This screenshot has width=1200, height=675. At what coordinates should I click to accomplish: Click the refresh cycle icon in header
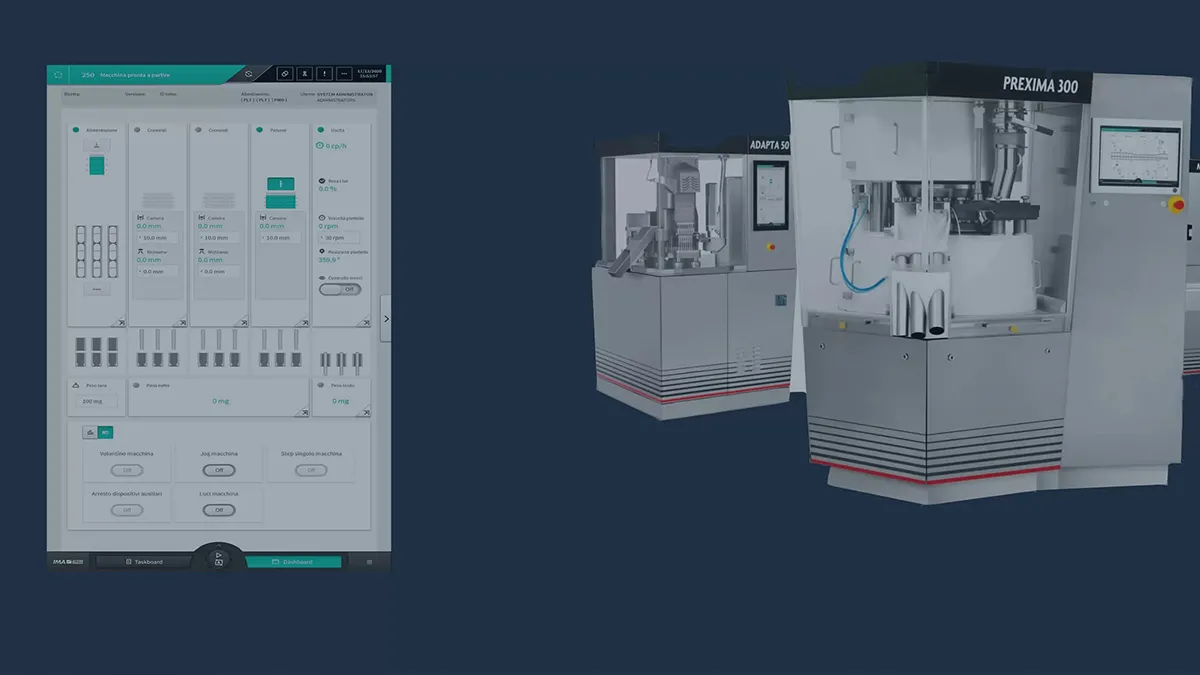pyautogui.click(x=249, y=74)
